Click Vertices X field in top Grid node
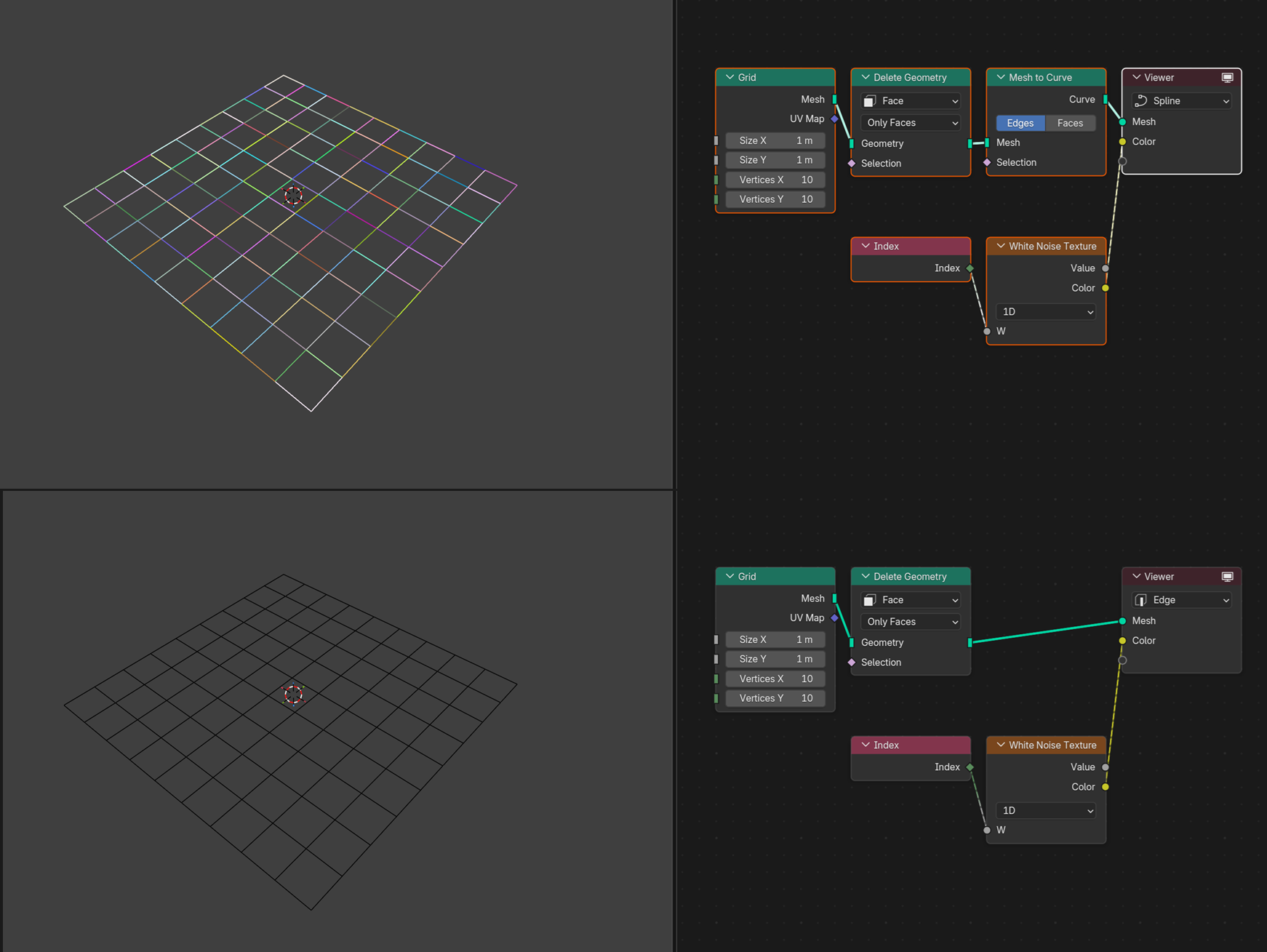Image resolution: width=1267 pixels, height=952 pixels. (775, 180)
